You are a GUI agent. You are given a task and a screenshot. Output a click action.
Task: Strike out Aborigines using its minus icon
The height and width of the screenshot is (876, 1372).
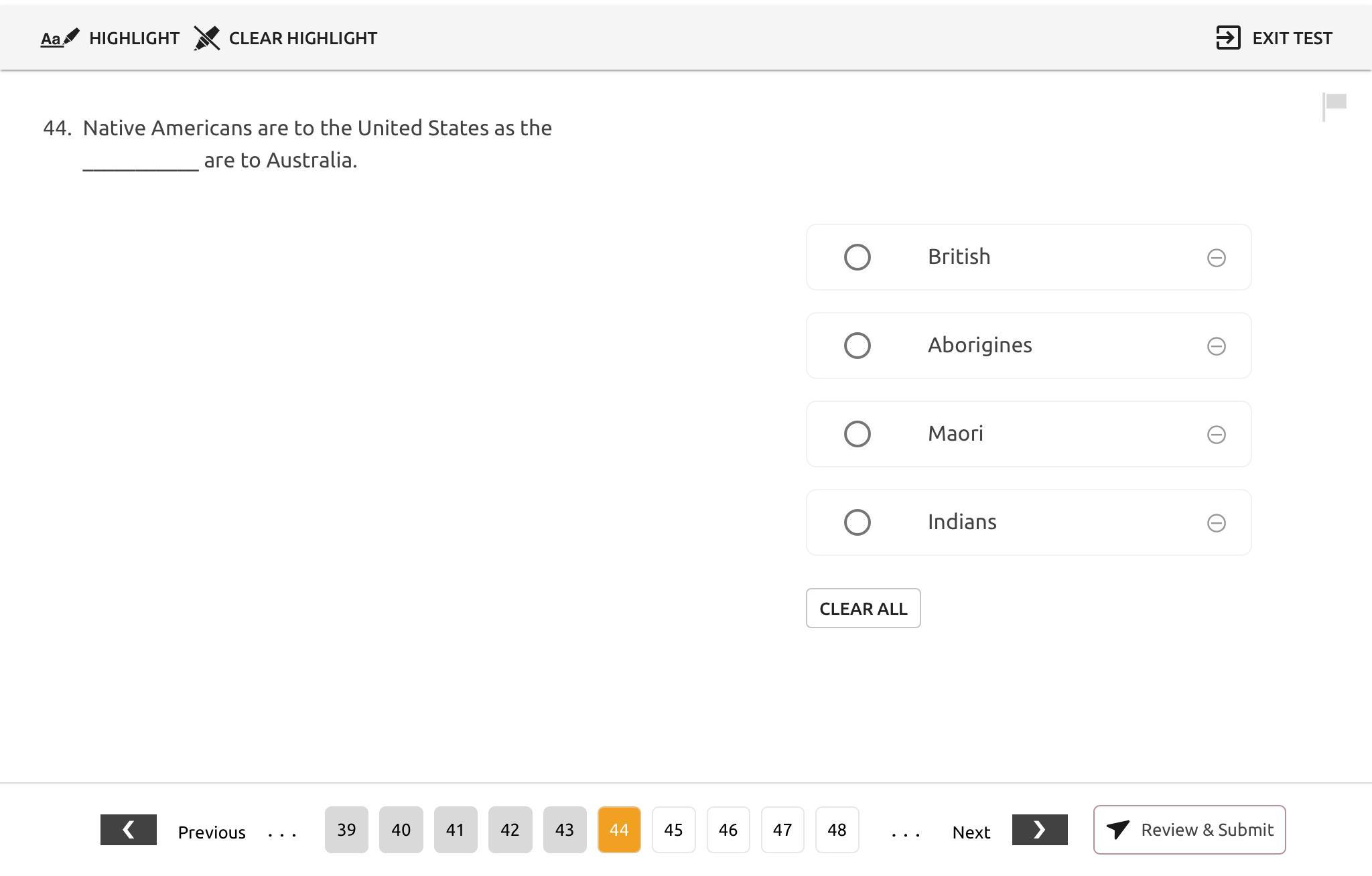tap(1216, 346)
